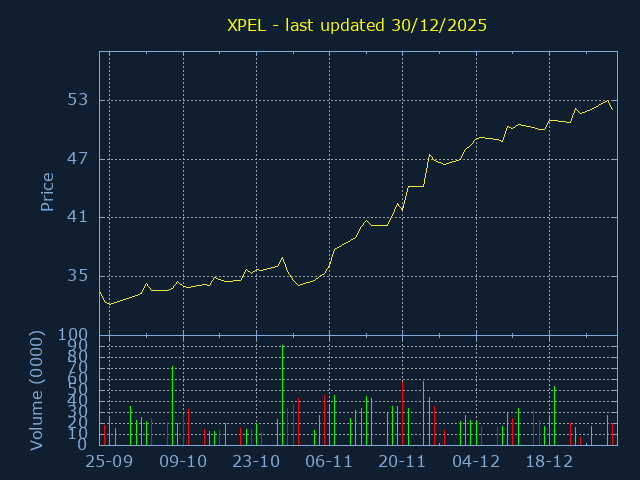Click the date label 25-09

point(109,462)
